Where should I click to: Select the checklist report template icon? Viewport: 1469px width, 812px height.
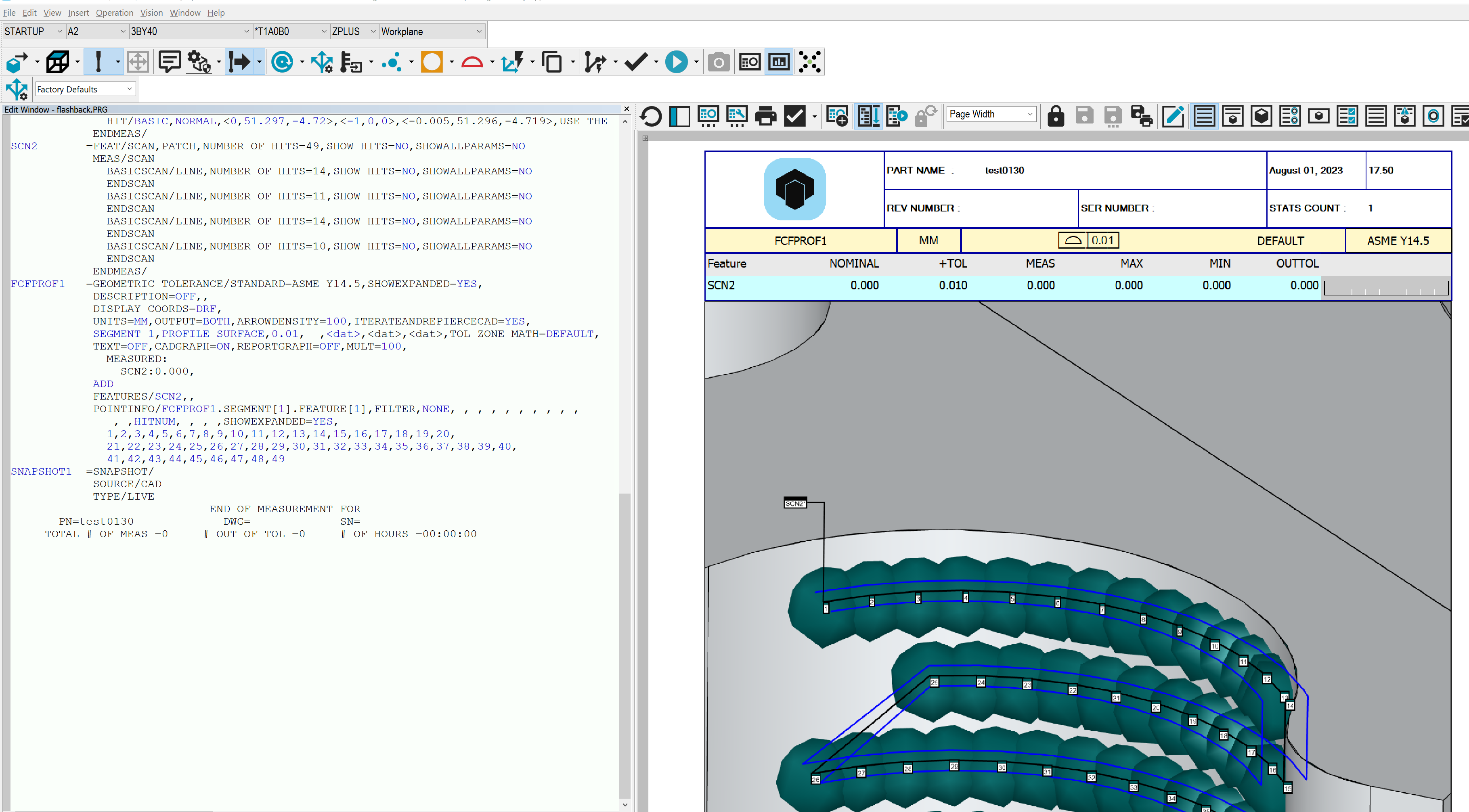(x=1347, y=116)
